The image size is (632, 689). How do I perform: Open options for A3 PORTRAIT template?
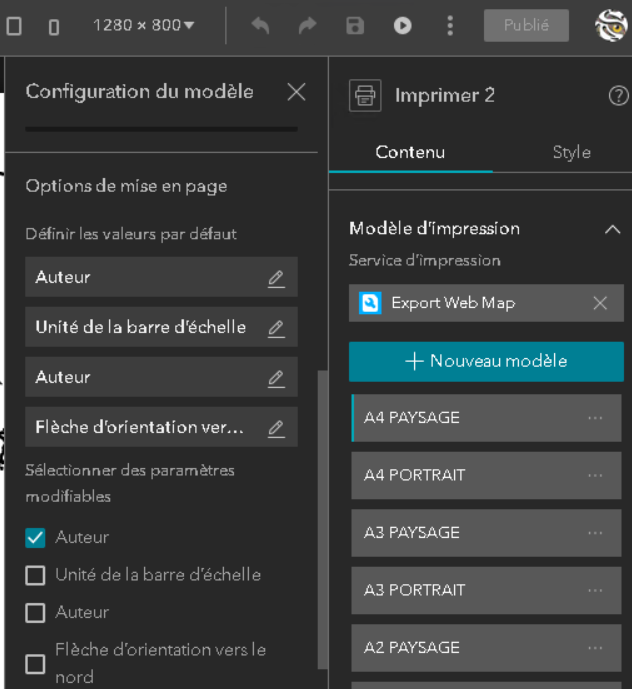tap(595, 591)
